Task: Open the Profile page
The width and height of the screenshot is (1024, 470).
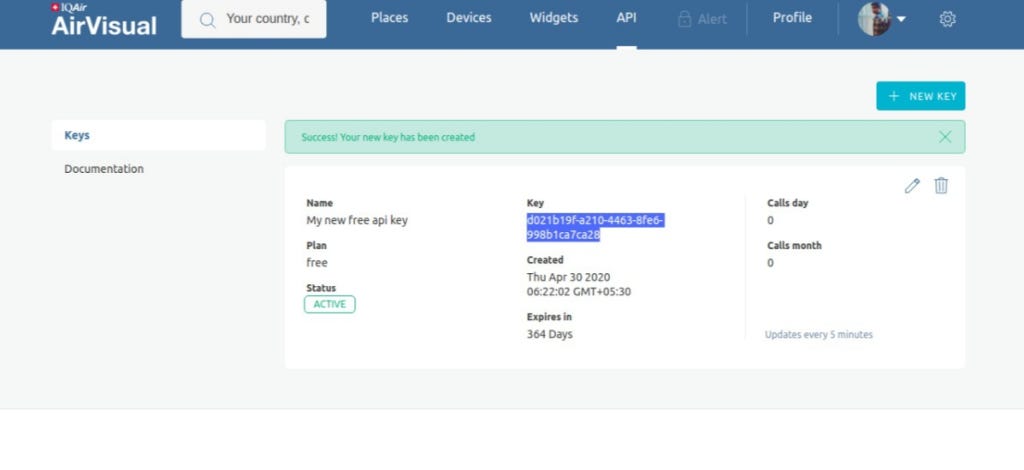Action: point(792,18)
